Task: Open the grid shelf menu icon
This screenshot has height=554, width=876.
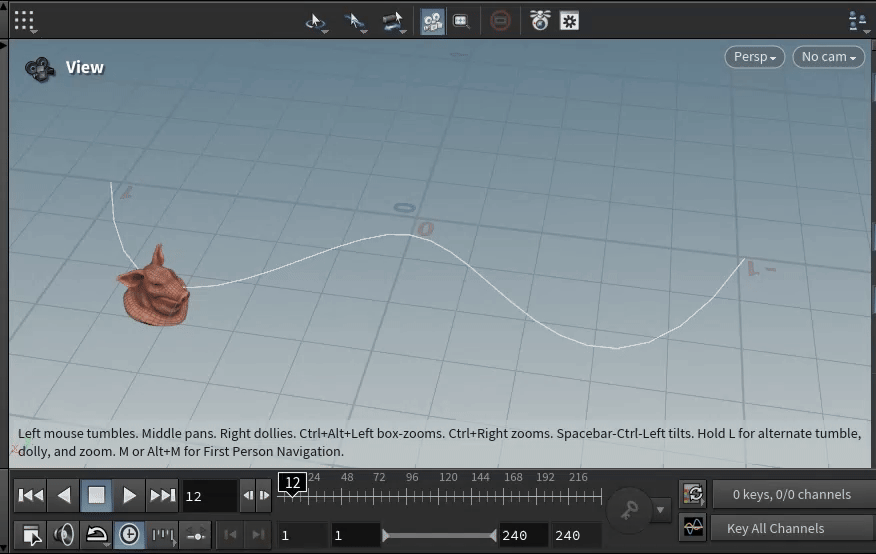Action: pyautogui.click(x=24, y=21)
